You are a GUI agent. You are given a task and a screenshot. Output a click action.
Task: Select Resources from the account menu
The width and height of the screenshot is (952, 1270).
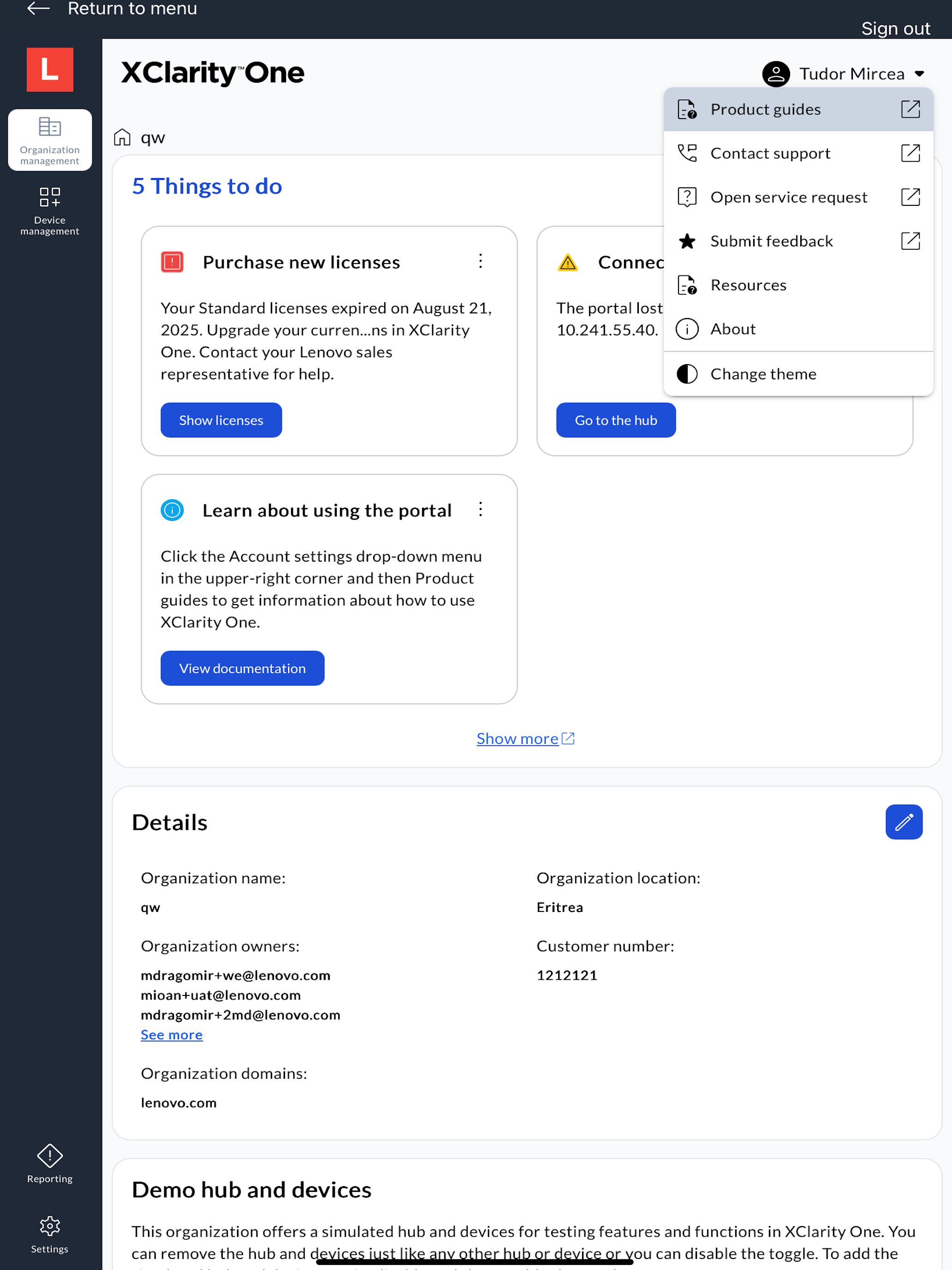[798, 285]
